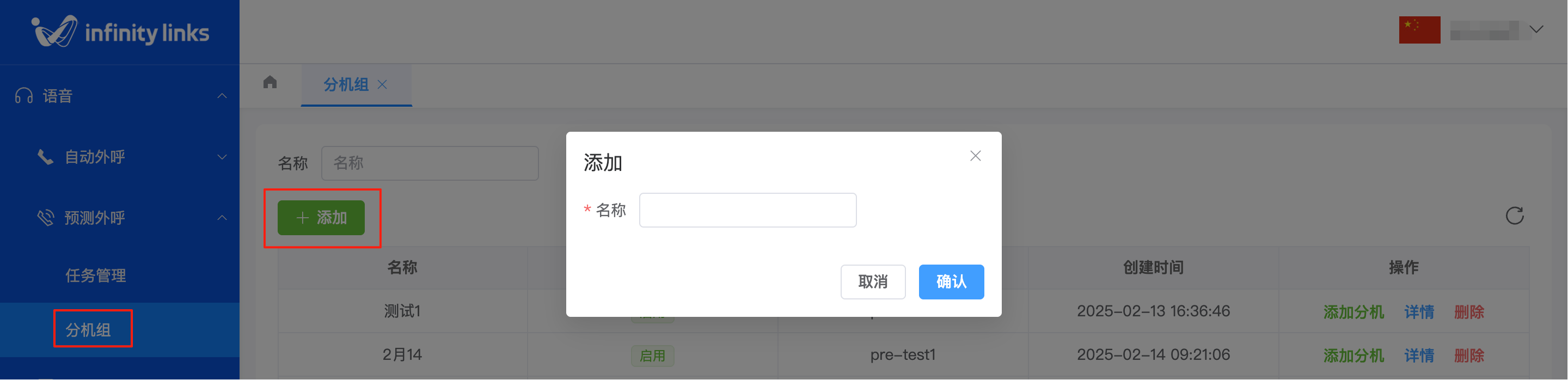Viewport: 1568px width, 380px height.
Task: Click the 预测外呼 phone icon
Action: pyautogui.click(x=46, y=217)
